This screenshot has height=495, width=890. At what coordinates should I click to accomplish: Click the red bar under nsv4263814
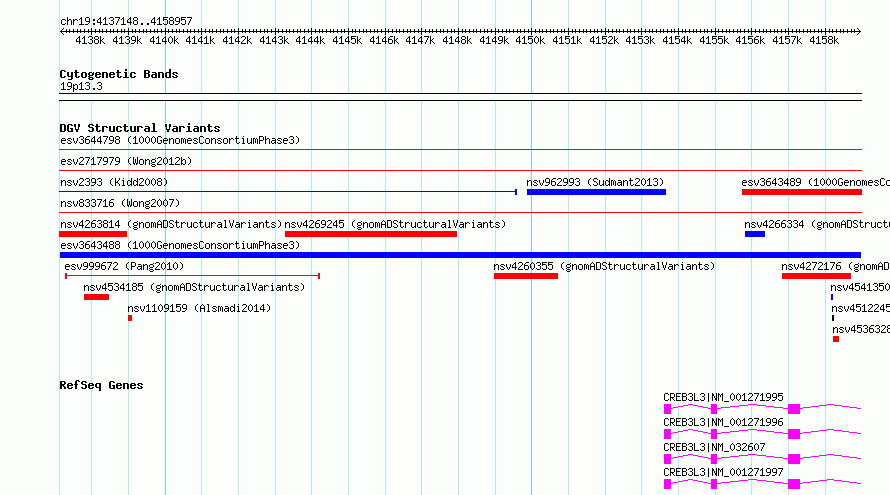[x=93, y=234]
